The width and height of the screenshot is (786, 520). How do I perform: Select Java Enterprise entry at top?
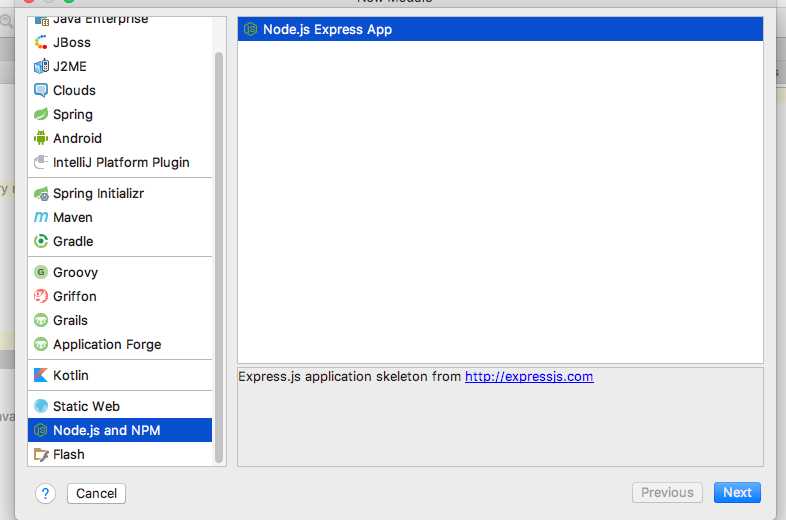pyautogui.click(x=120, y=22)
